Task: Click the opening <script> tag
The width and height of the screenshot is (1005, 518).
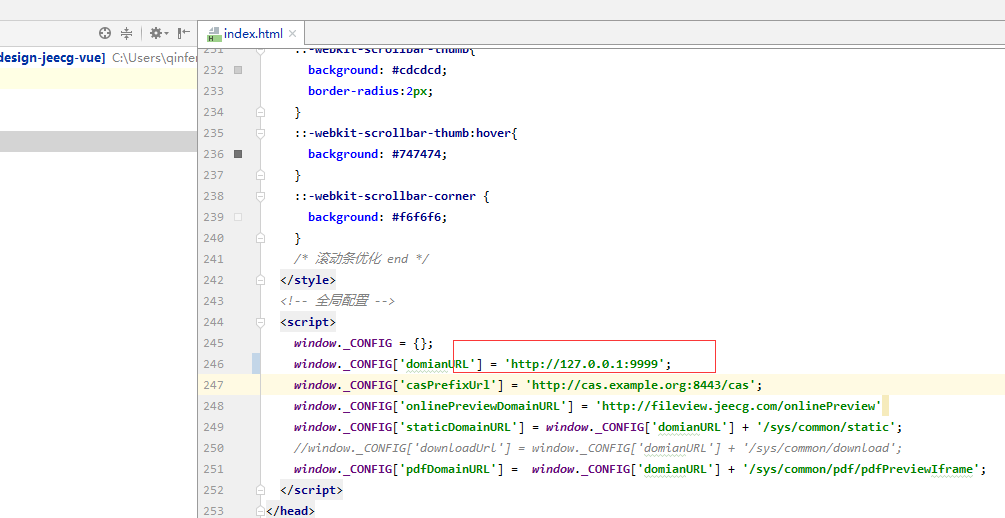Action: pyautogui.click(x=308, y=322)
